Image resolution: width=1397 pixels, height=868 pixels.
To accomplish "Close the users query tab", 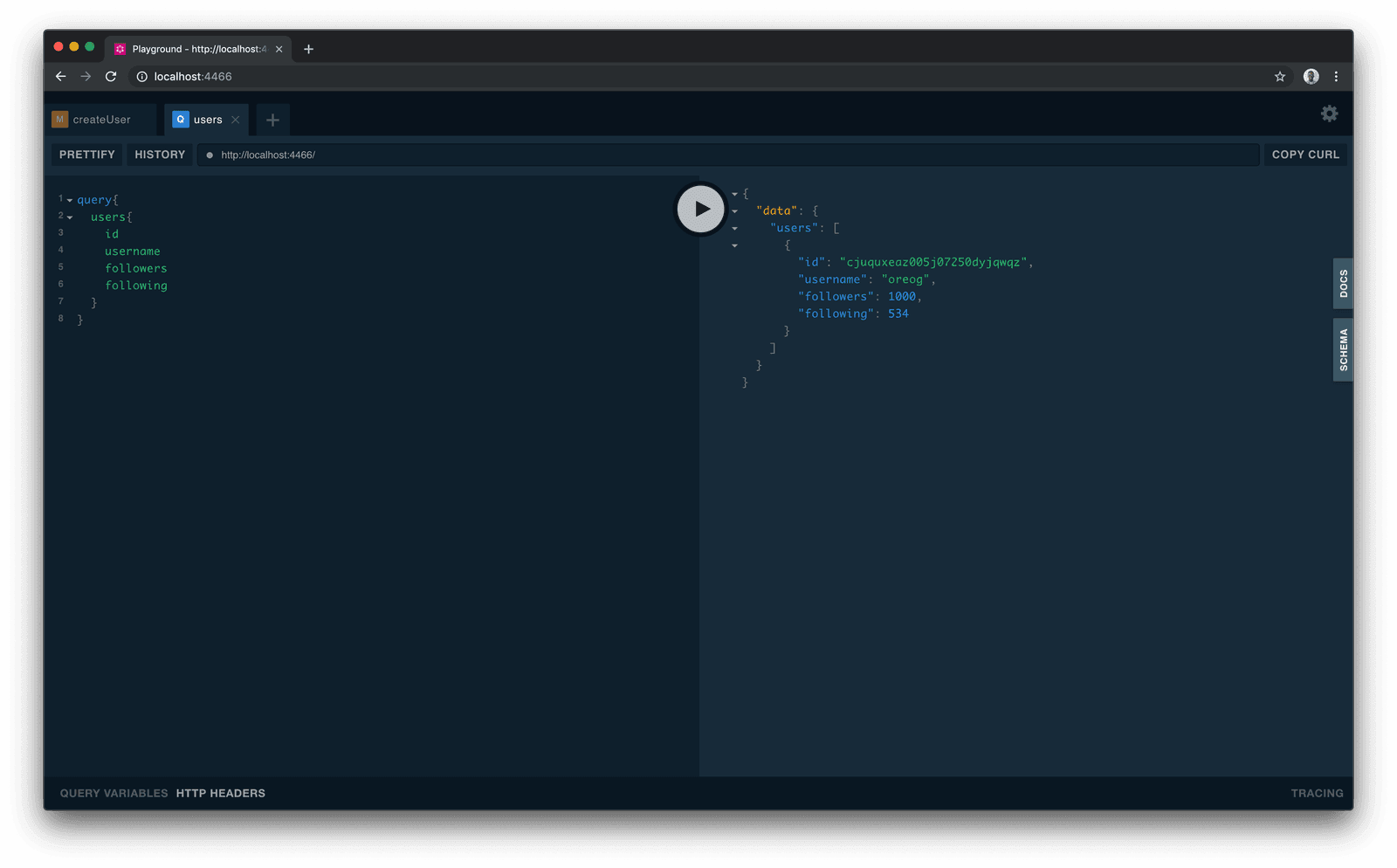I will point(235,120).
